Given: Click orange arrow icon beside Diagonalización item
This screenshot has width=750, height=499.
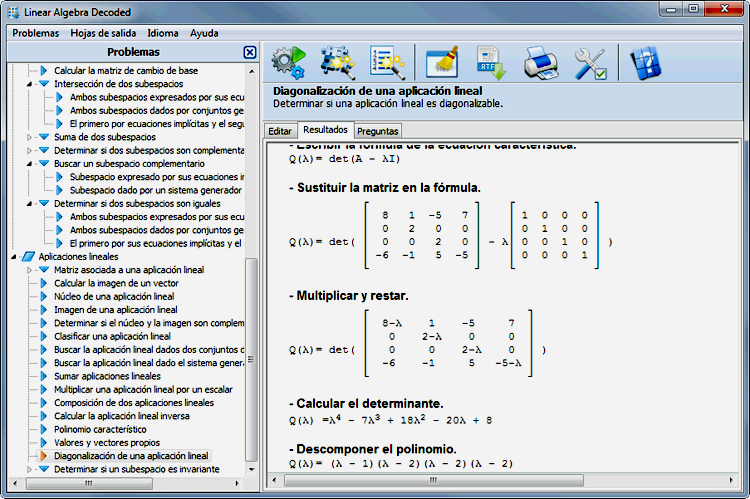Looking at the screenshot, I should 44,456.
